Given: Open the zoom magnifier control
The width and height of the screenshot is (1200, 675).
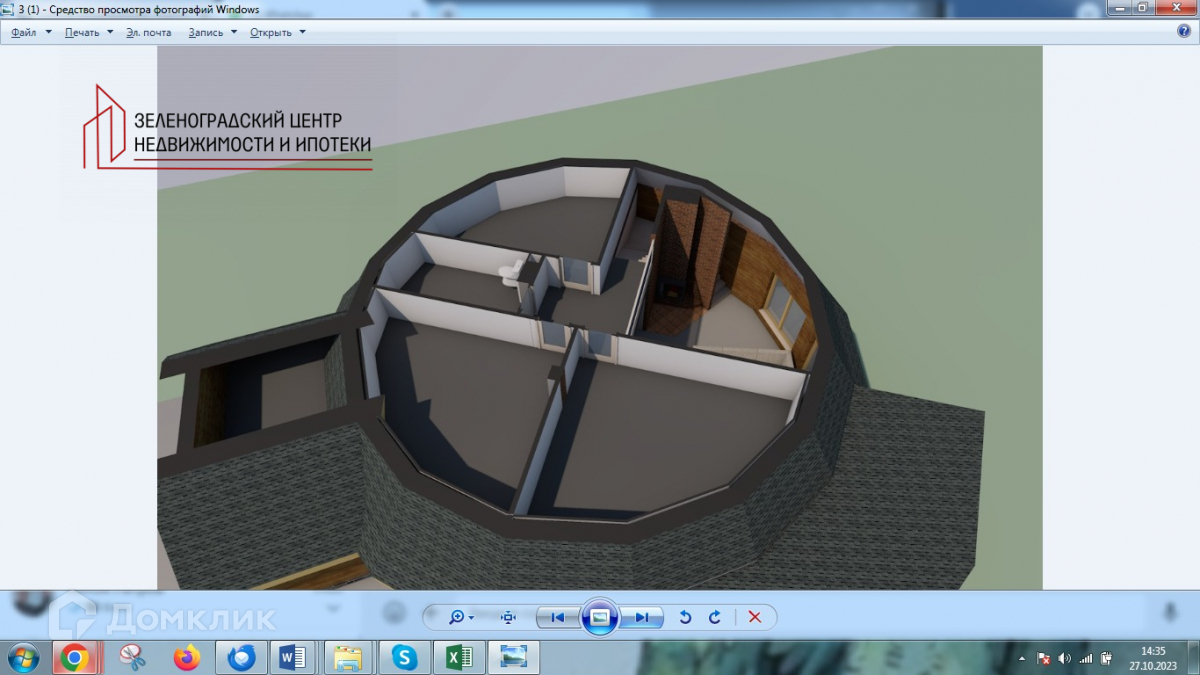Looking at the screenshot, I should coord(460,617).
